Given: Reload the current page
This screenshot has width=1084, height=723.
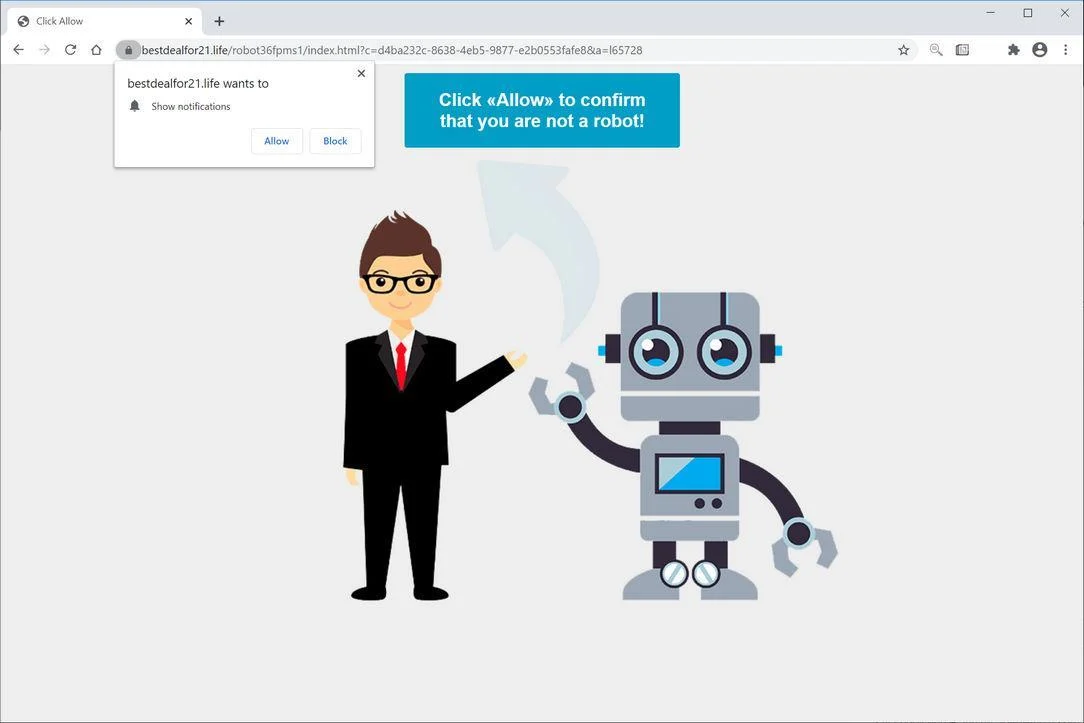Looking at the screenshot, I should pos(71,50).
